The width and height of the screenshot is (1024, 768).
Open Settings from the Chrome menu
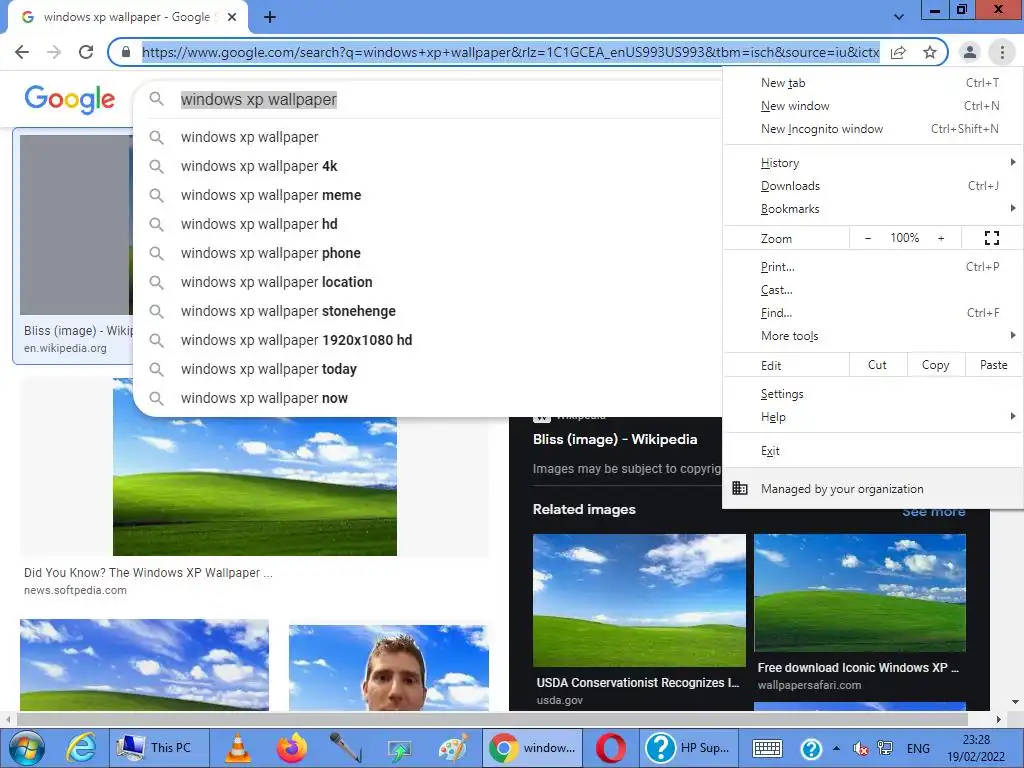tap(872, 394)
